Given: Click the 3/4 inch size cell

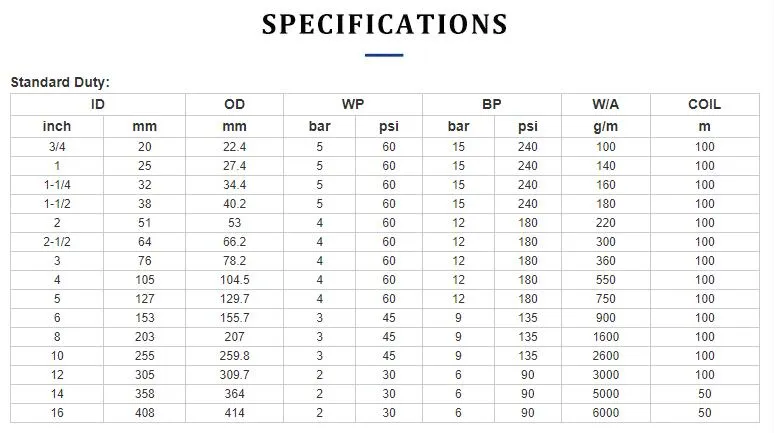Looking at the screenshot, I should [56, 146].
